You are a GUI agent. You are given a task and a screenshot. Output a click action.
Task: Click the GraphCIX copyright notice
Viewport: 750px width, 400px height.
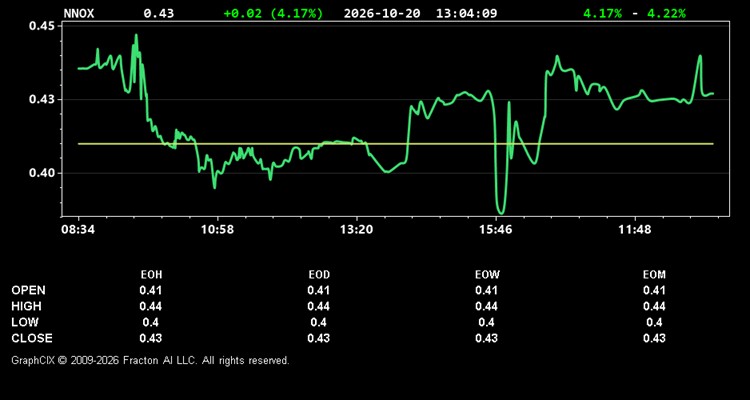(150, 360)
